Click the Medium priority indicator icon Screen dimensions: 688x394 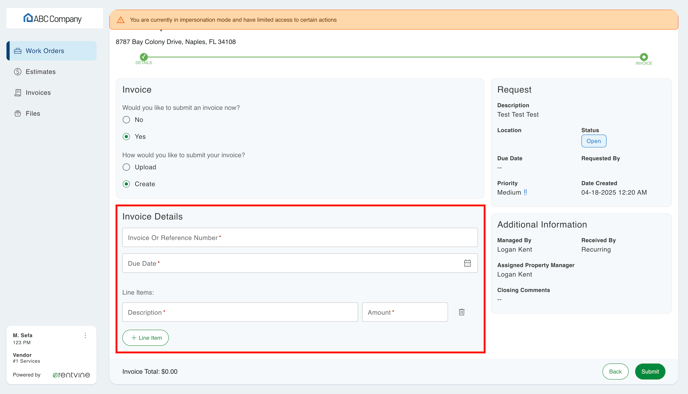[525, 192]
